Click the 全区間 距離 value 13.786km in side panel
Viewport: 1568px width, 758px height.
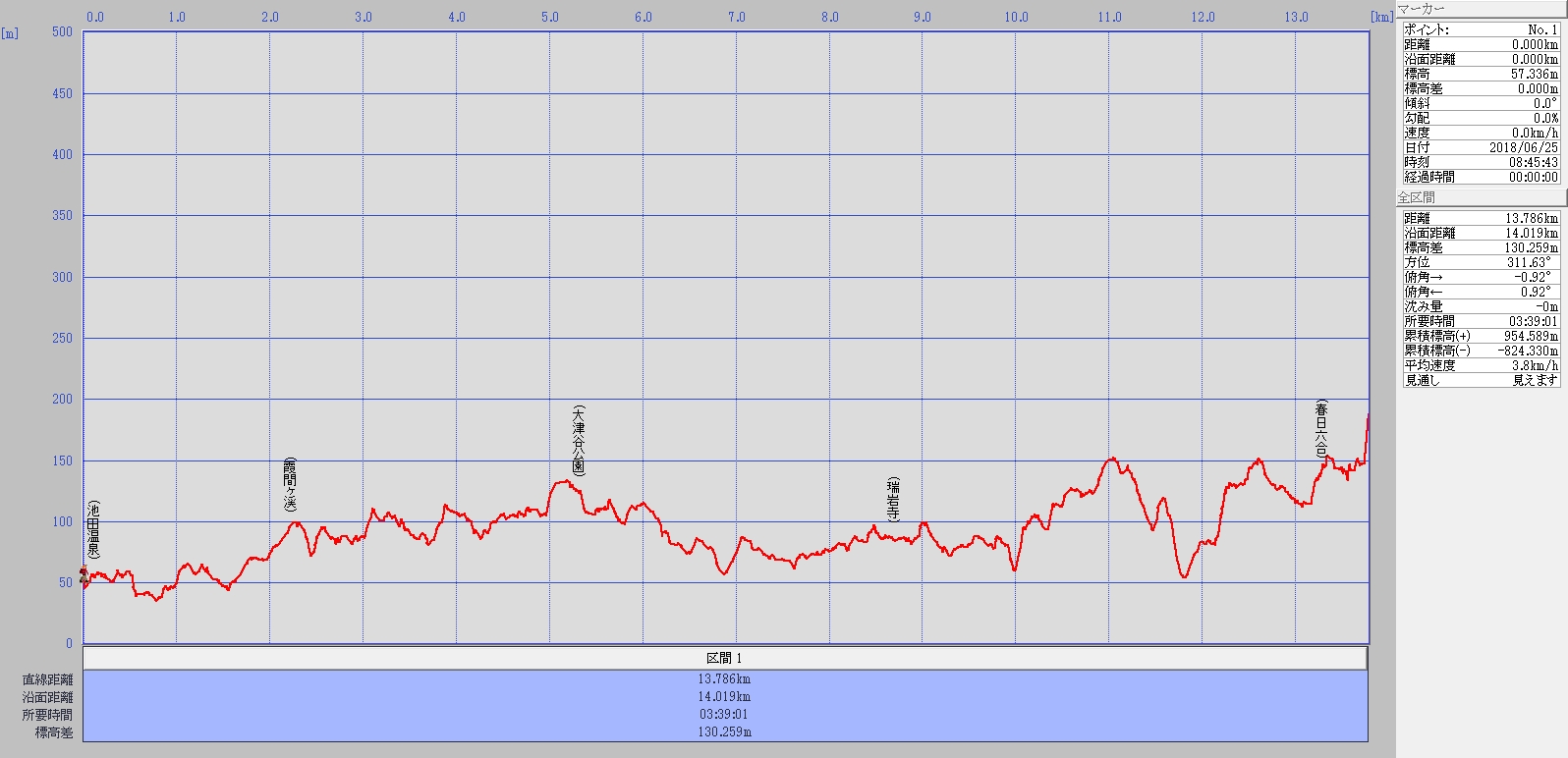click(x=1532, y=218)
